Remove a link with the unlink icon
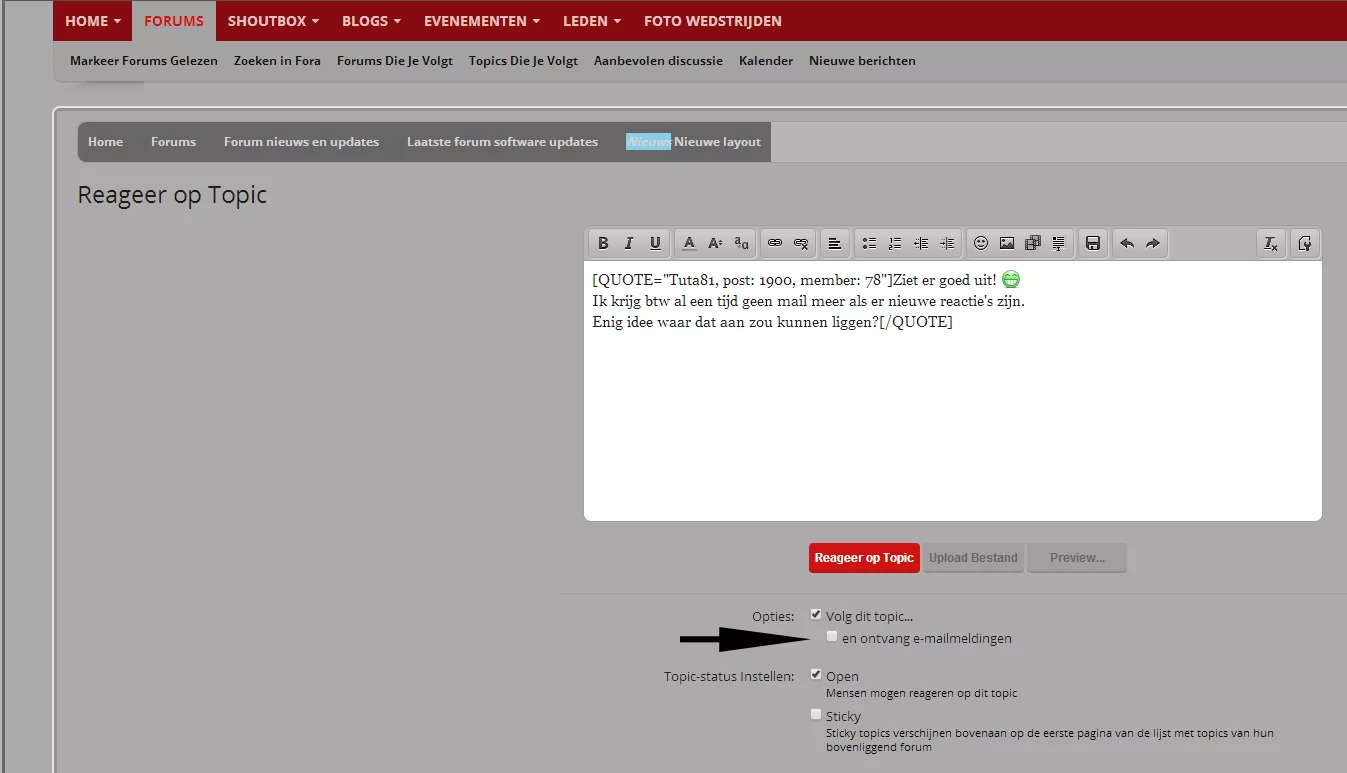1347x773 pixels. coord(800,243)
